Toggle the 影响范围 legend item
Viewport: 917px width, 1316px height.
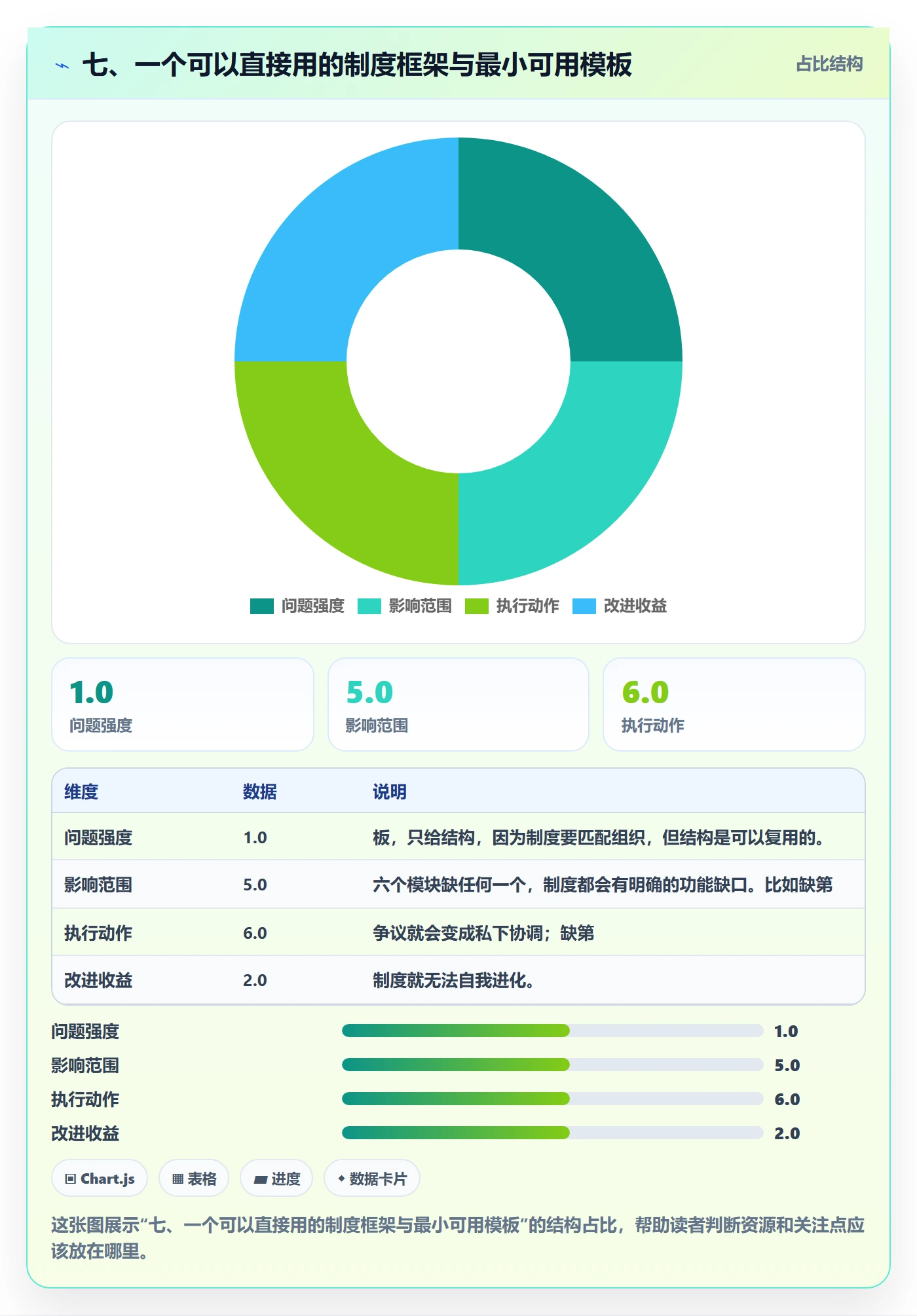pos(405,606)
